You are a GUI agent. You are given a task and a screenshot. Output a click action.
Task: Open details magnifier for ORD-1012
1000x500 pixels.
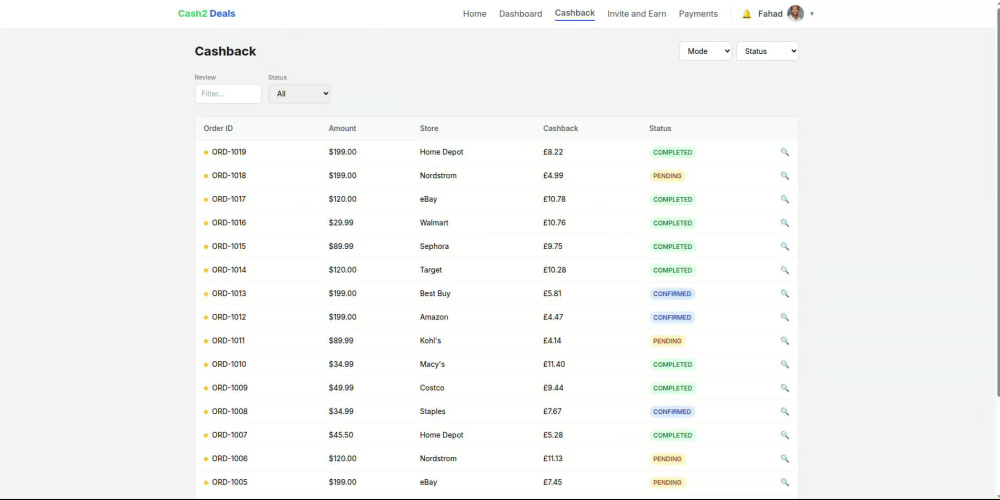point(784,318)
